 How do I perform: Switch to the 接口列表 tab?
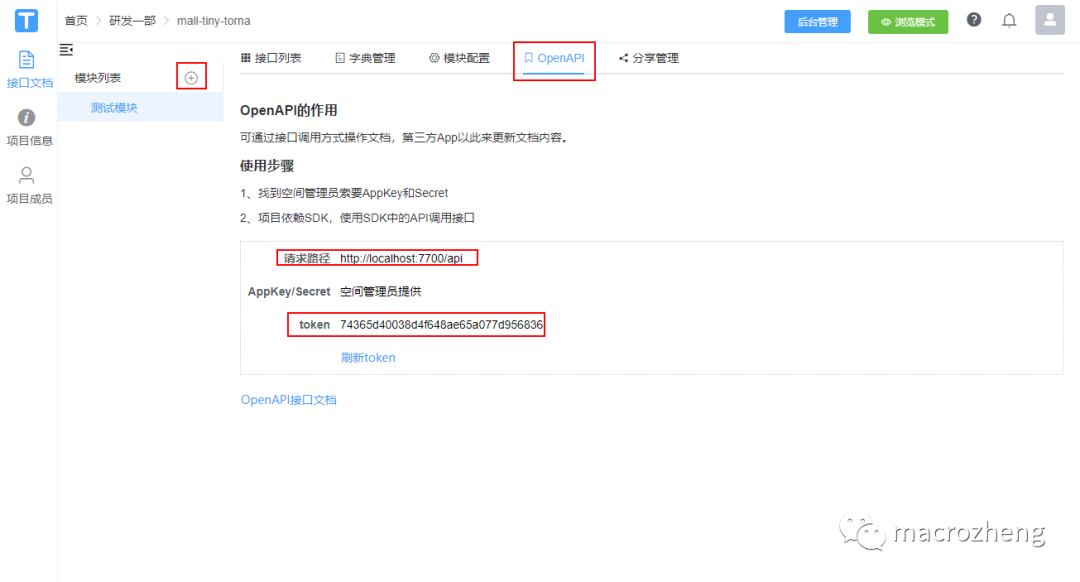272,58
